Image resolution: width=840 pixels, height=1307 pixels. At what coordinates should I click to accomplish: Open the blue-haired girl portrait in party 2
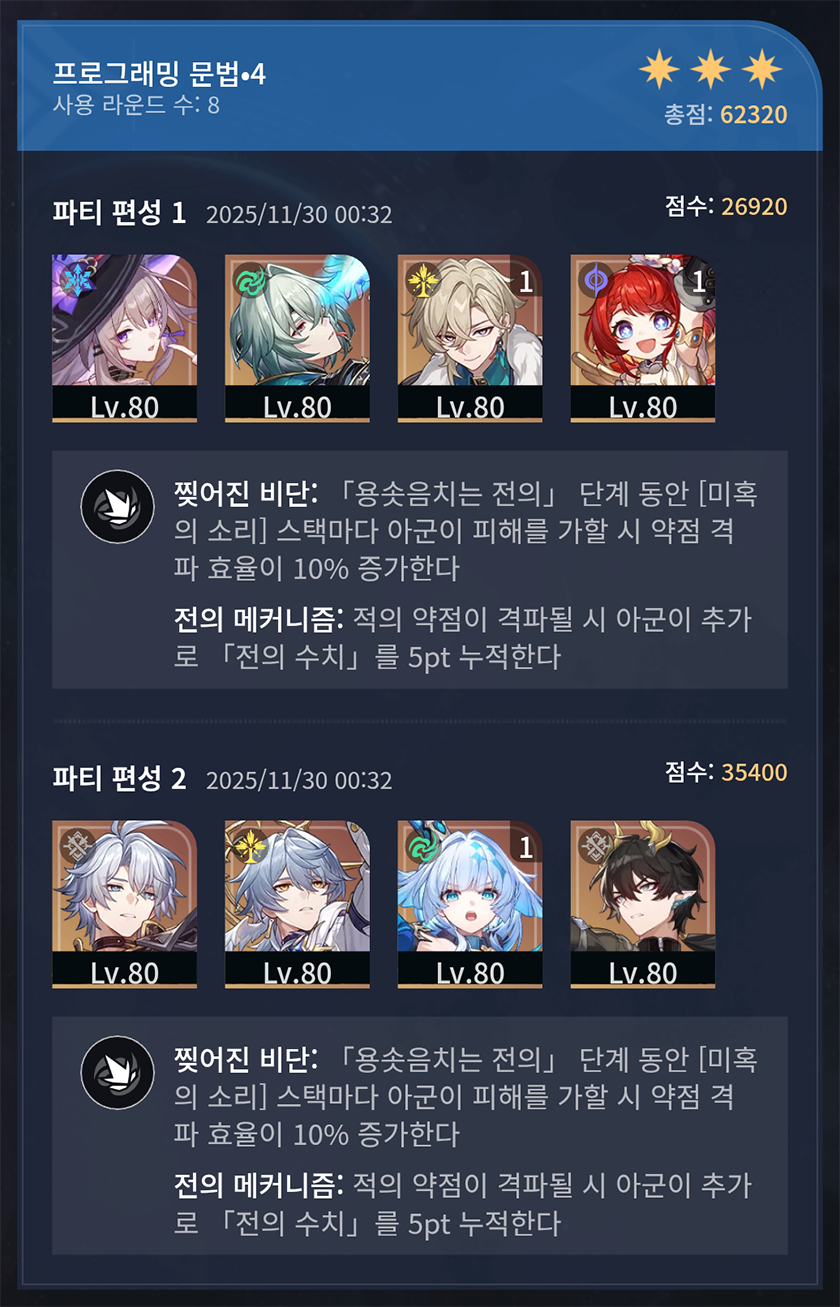(470, 904)
